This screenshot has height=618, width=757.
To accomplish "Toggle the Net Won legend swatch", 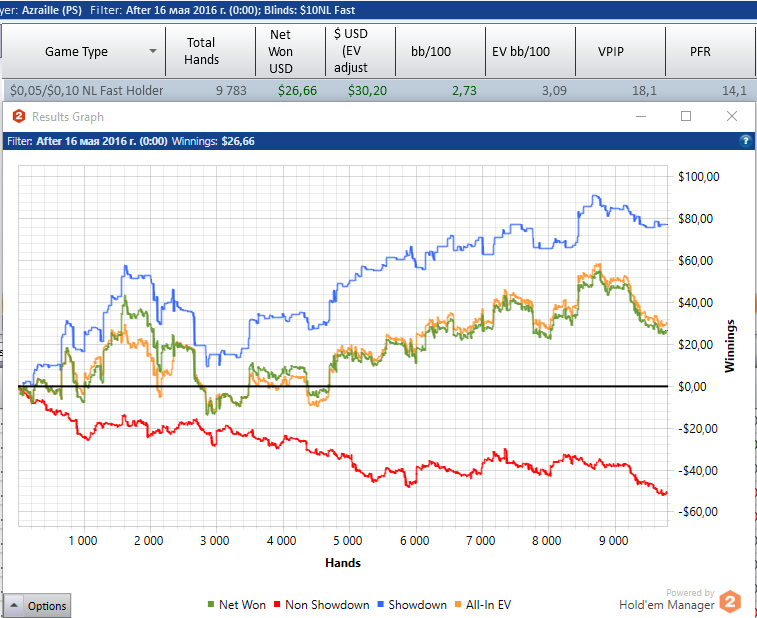I will tap(210, 604).
